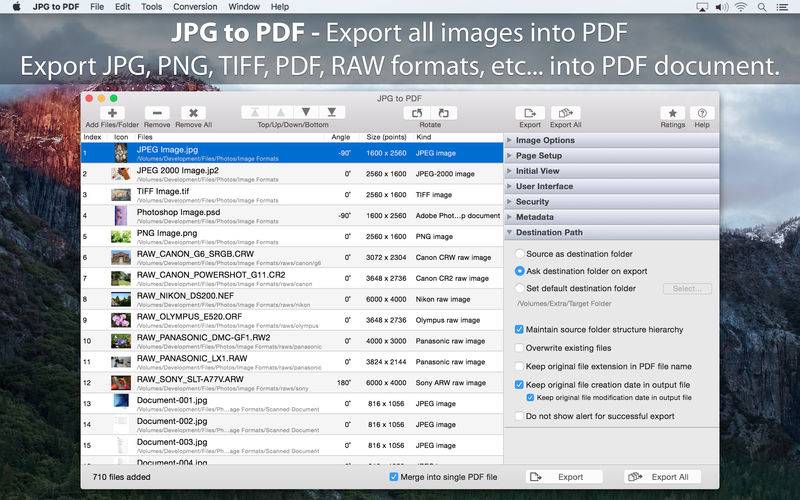Open Ratings with the star icon
The image size is (800, 500).
pos(672,113)
